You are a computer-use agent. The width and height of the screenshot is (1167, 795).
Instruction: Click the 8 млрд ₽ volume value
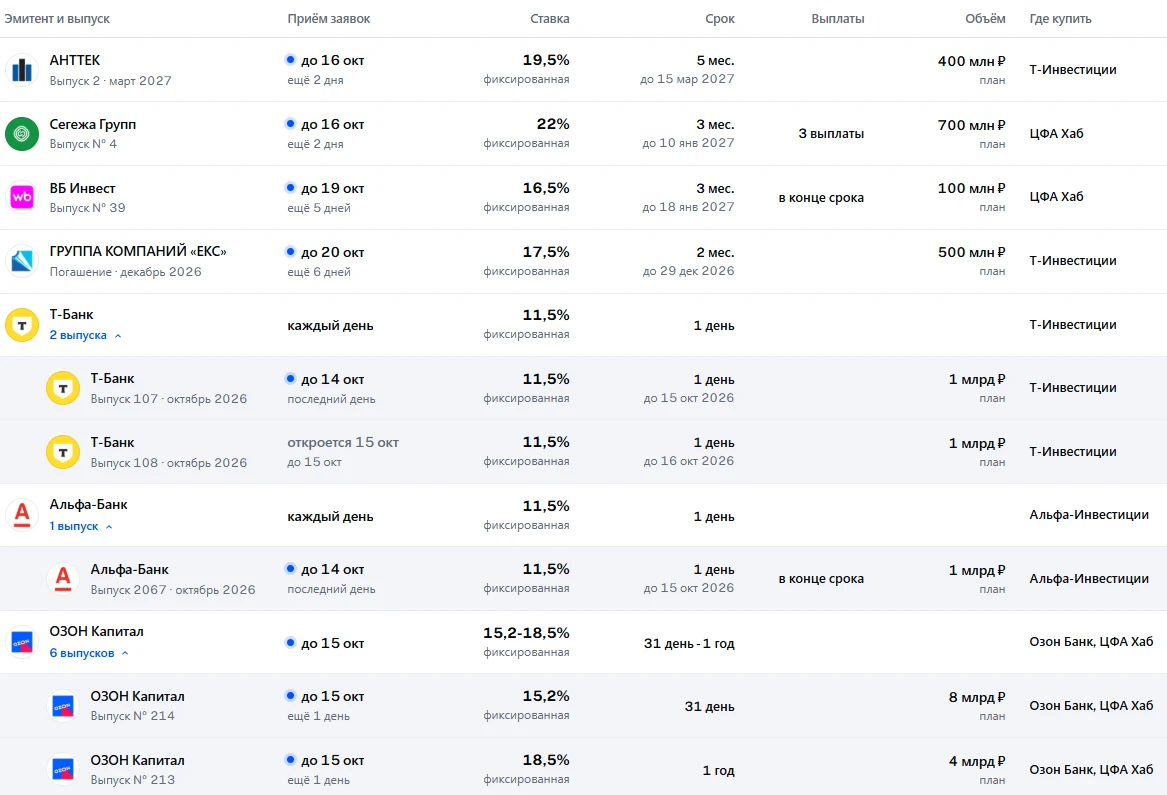point(976,697)
